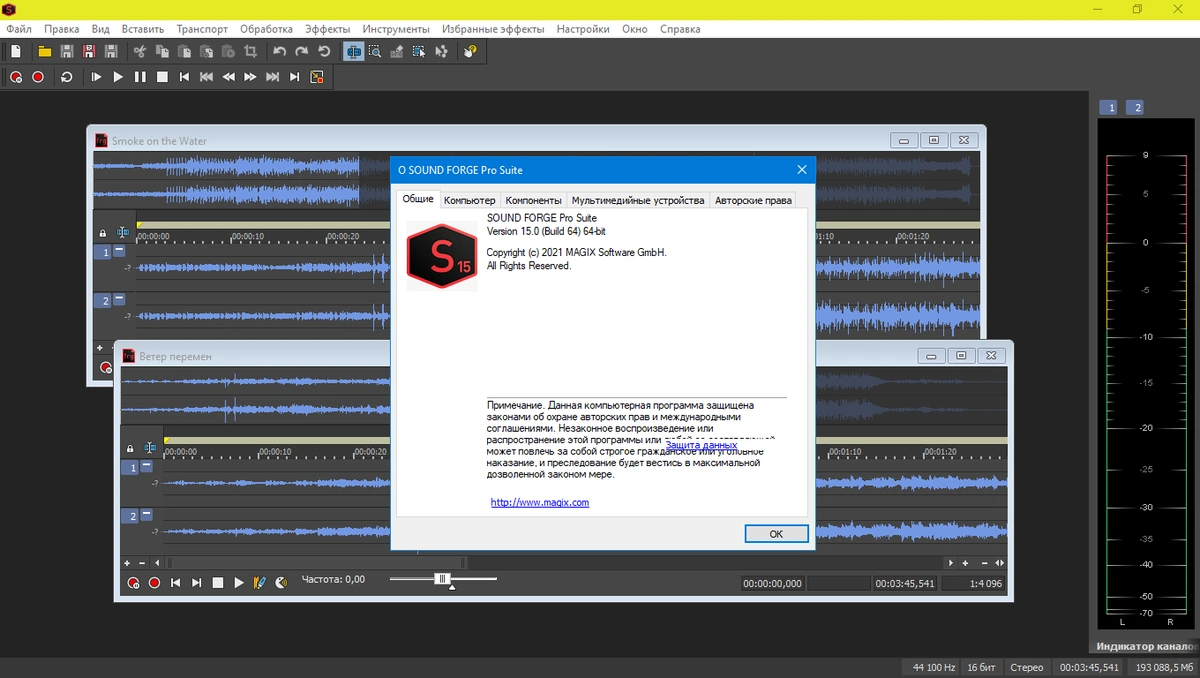1200x678 pixels.
Task: Redo the action from the toolbar
Action: coord(301,51)
